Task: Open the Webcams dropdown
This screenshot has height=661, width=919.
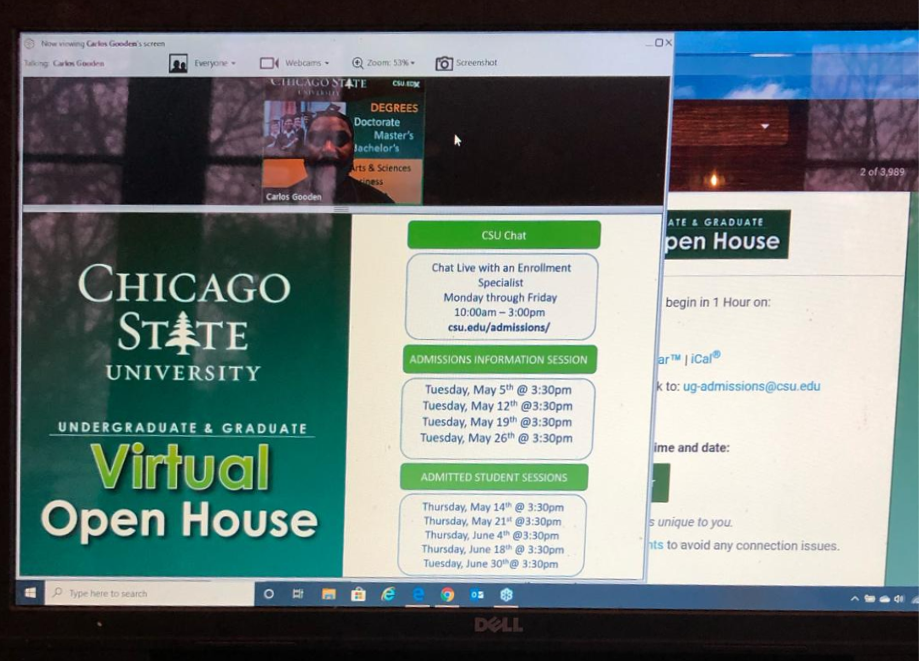Action: click(294, 63)
